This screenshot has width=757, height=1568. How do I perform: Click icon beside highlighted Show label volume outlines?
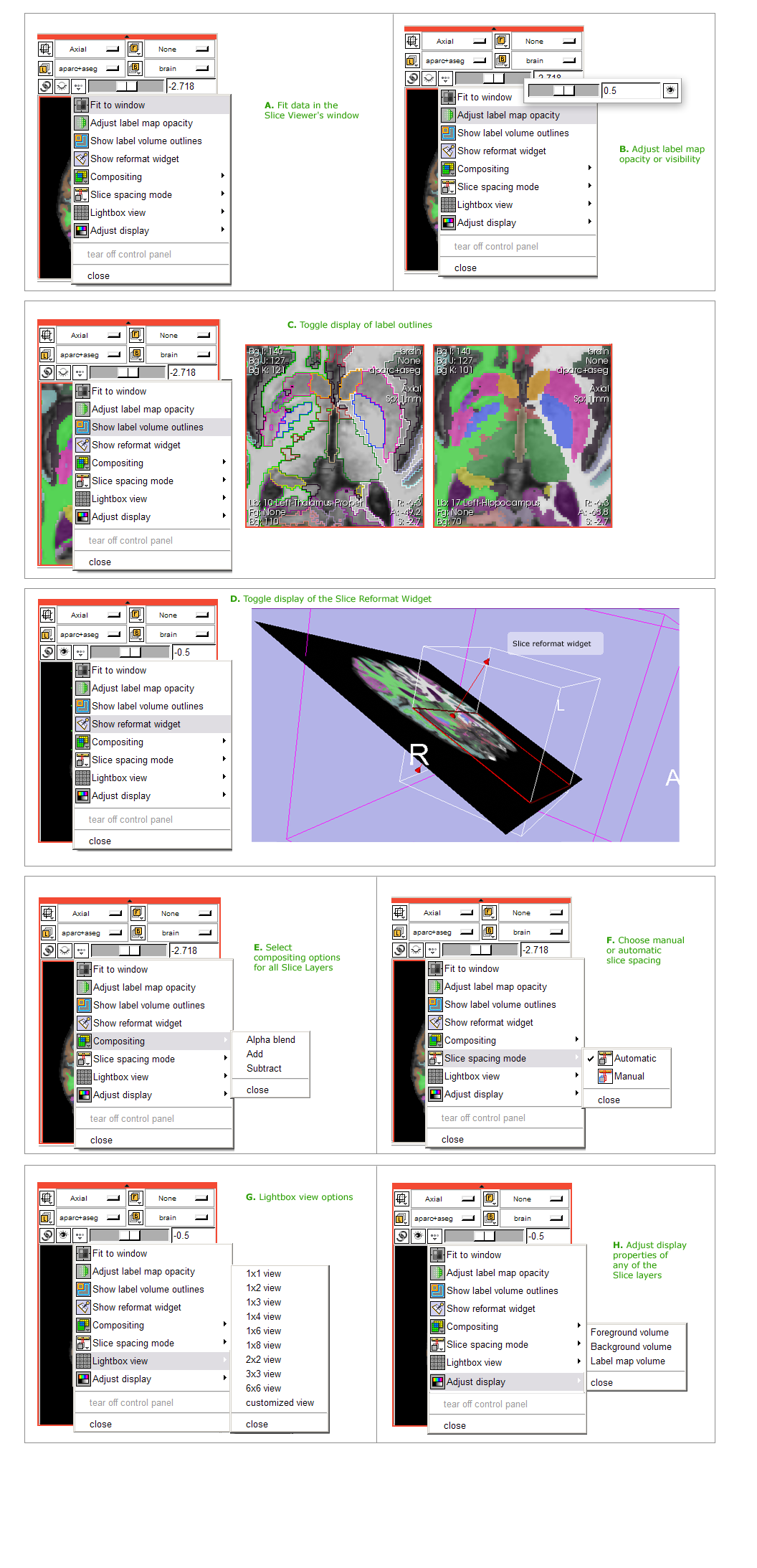pos(82,427)
